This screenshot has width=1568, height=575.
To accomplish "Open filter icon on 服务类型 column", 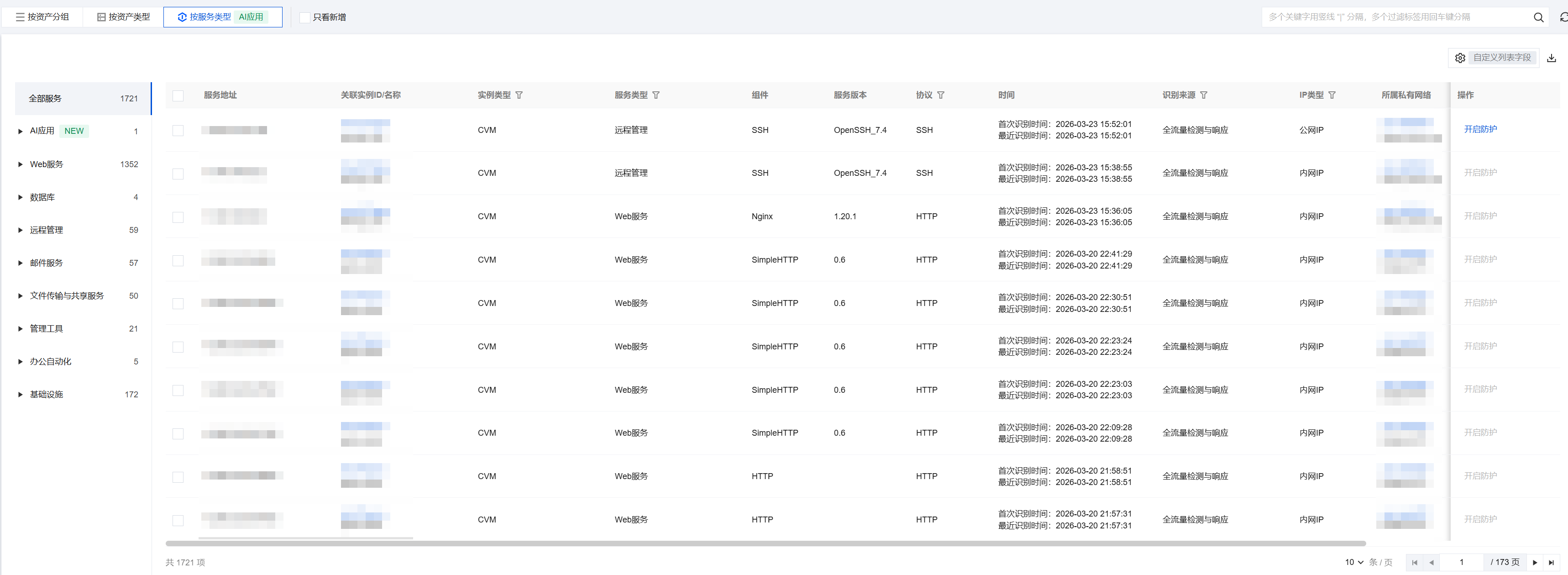I will point(656,95).
